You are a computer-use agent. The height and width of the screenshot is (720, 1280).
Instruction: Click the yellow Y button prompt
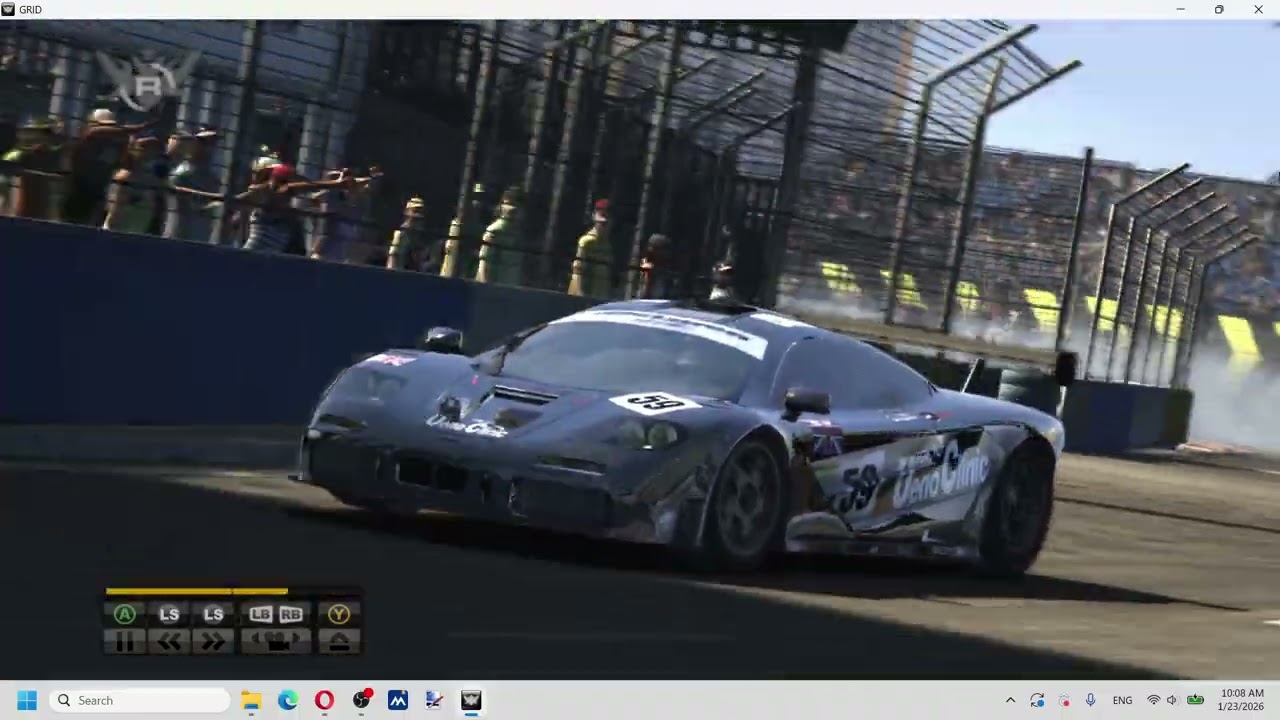tap(338, 615)
